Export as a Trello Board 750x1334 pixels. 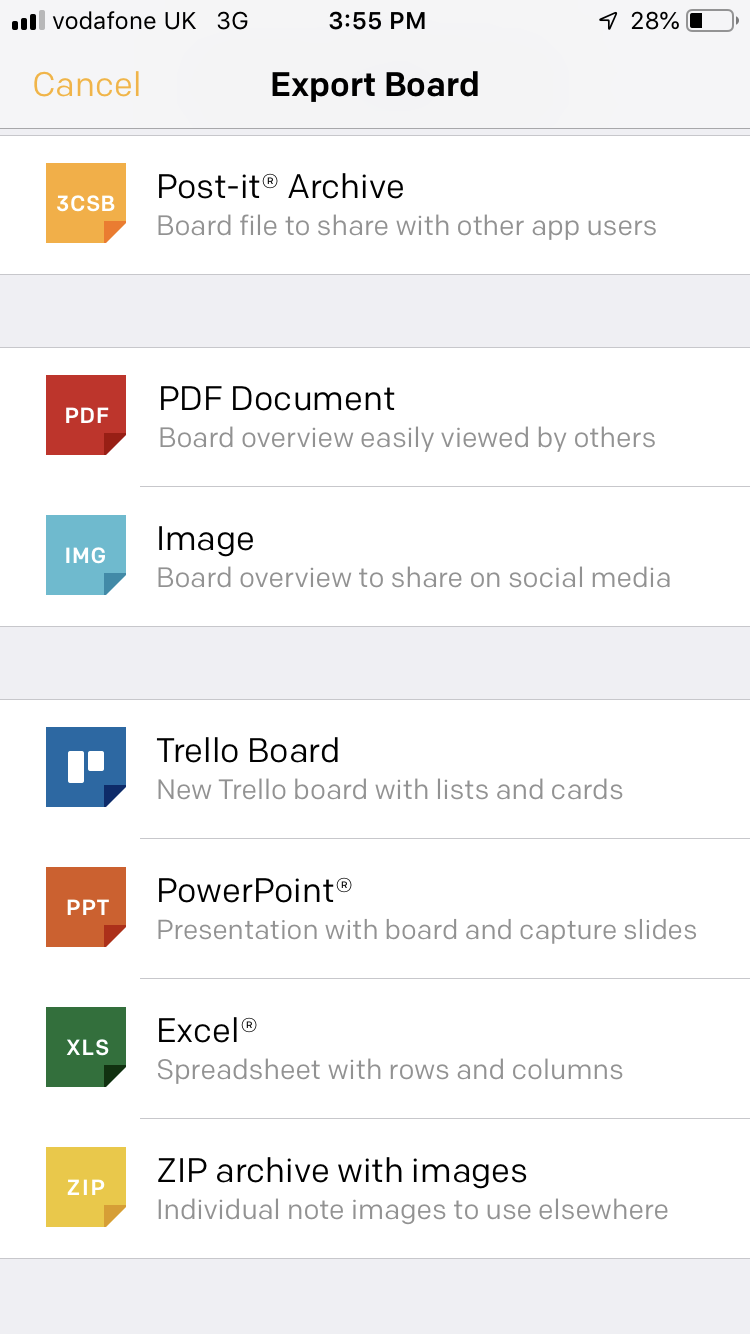click(x=390, y=769)
